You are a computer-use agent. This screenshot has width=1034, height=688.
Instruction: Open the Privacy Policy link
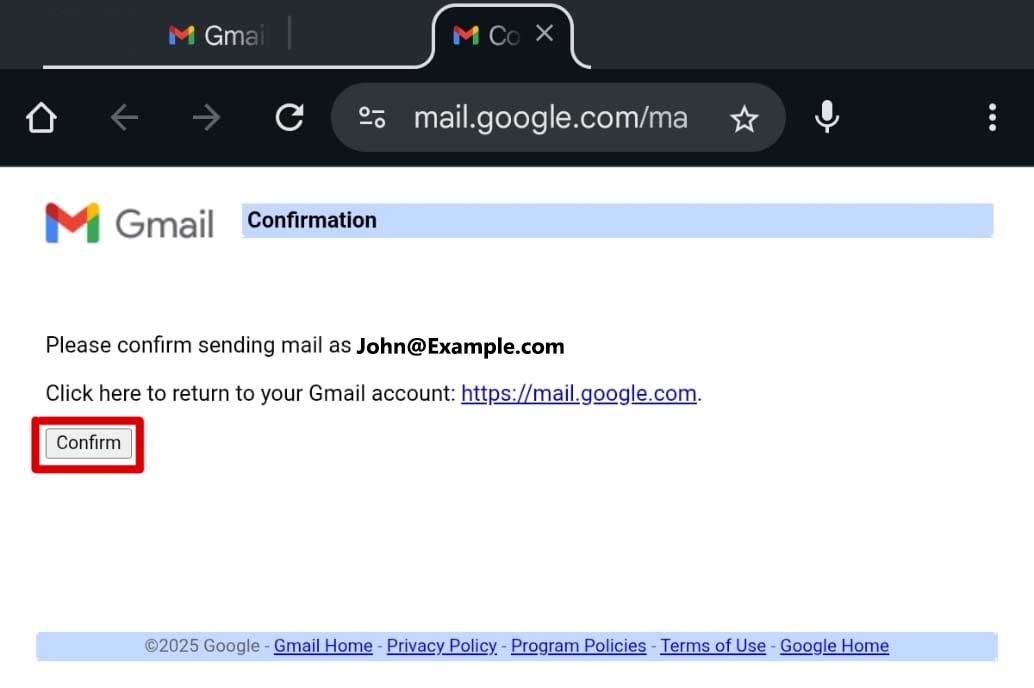[x=441, y=646]
